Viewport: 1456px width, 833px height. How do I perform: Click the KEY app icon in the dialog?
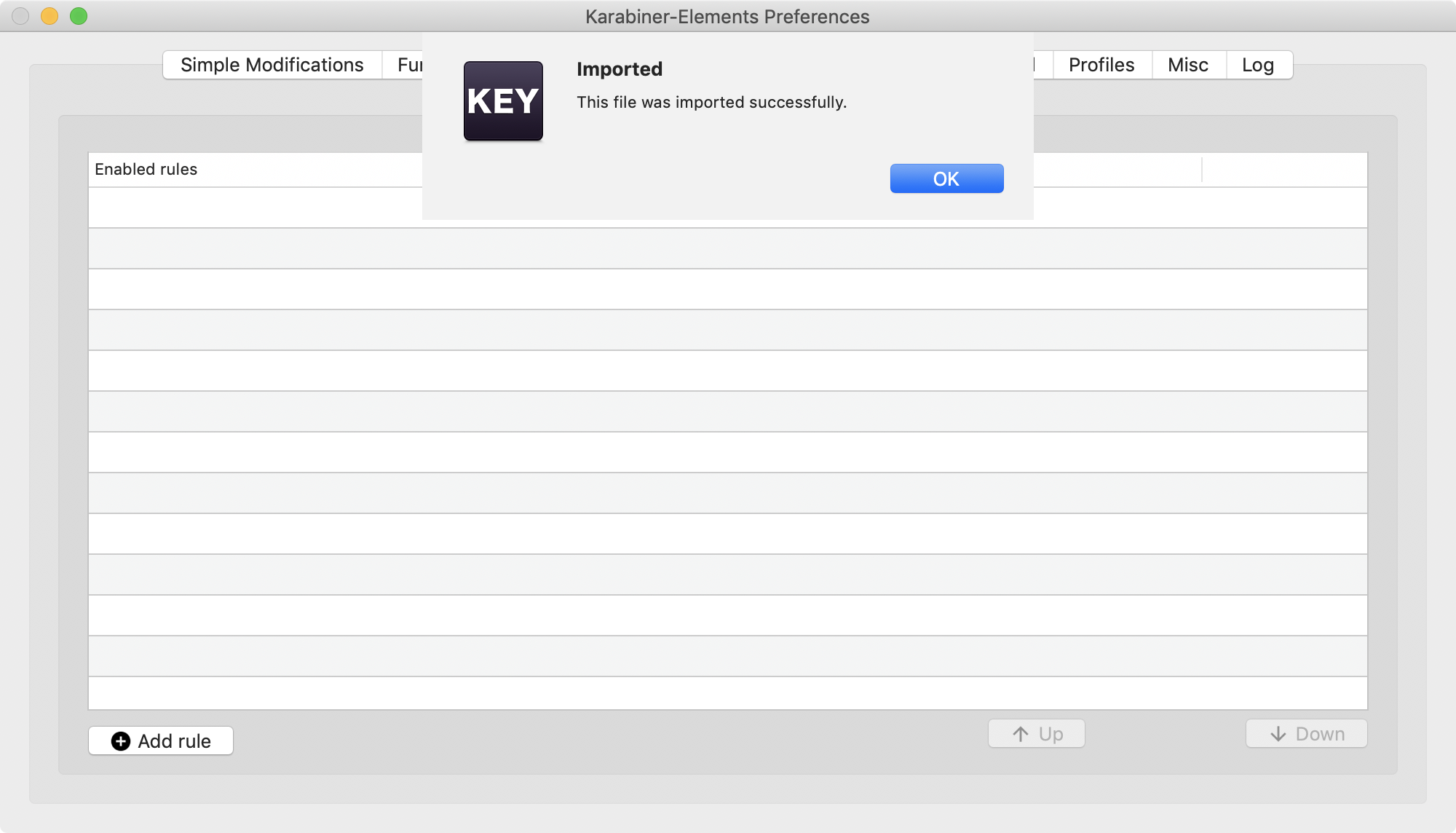pyautogui.click(x=503, y=100)
